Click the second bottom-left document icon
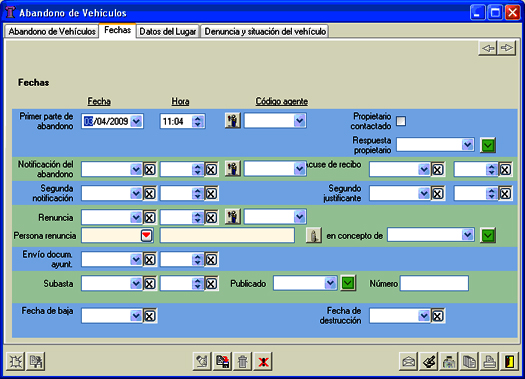This screenshot has height=379, width=525. pos(35,361)
